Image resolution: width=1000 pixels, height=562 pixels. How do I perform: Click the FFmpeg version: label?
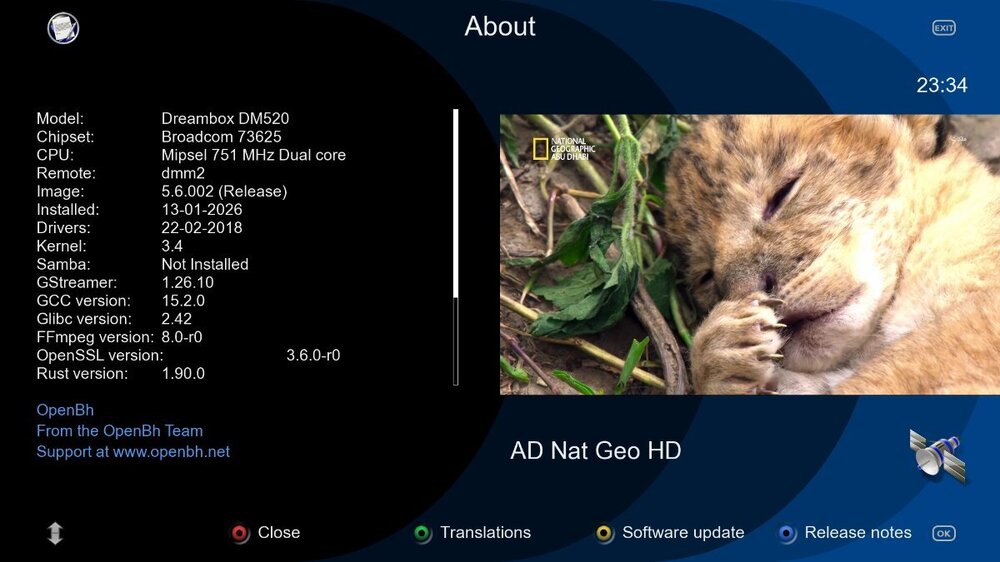[x=95, y=337]
